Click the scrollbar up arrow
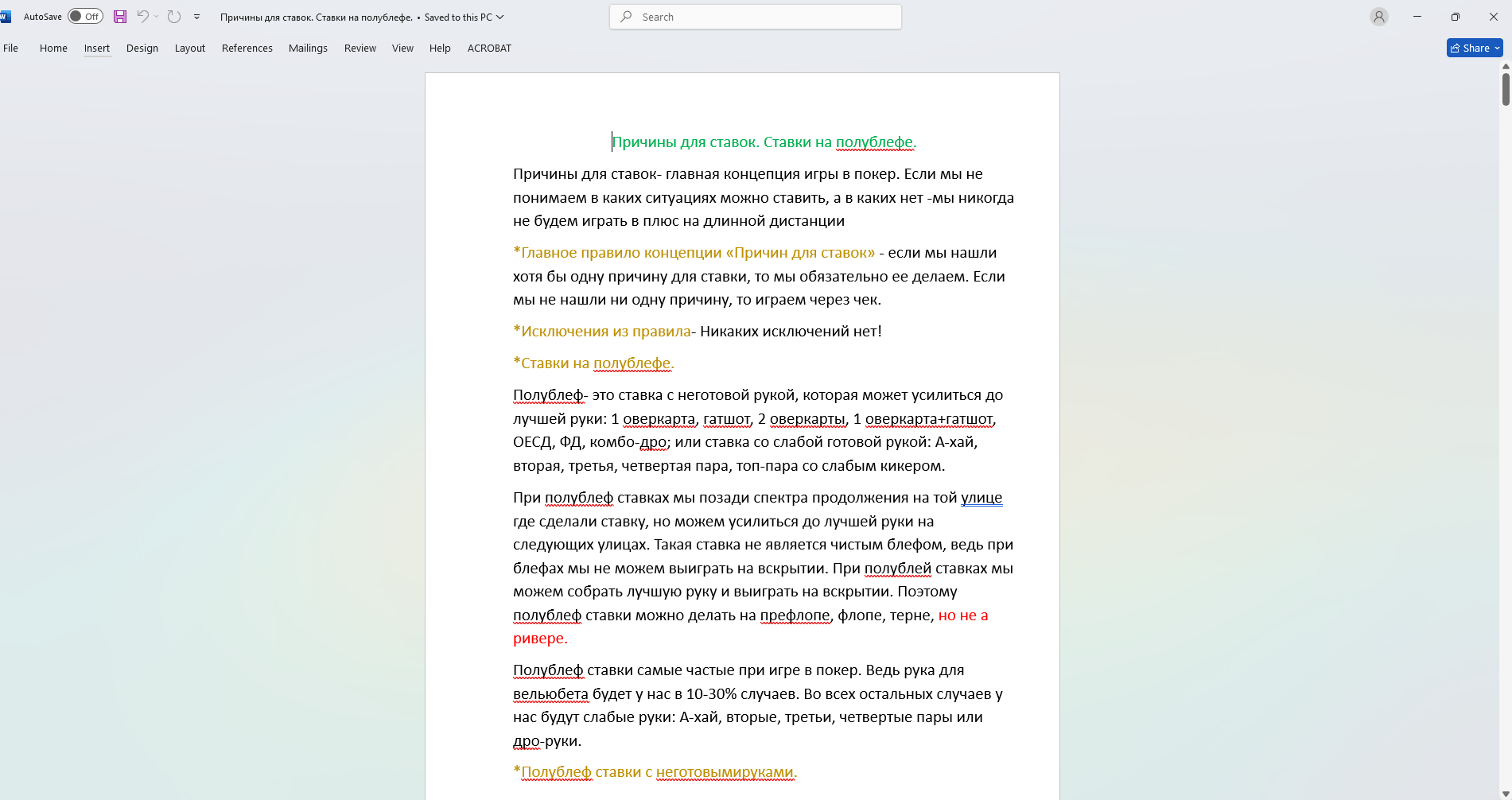 pyautogui.click(x=1506, y=67)
